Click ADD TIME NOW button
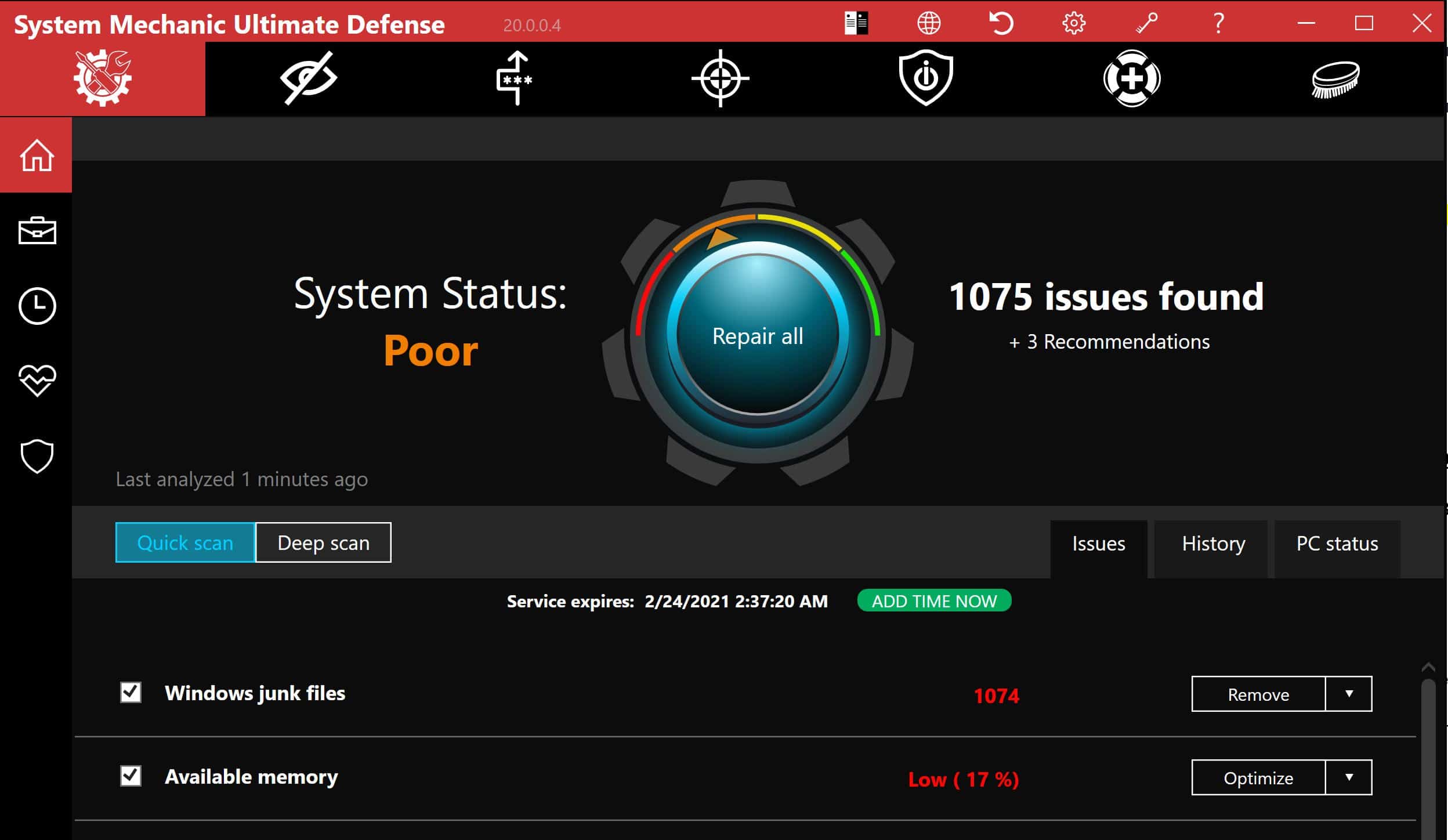 tap(935, 601)
